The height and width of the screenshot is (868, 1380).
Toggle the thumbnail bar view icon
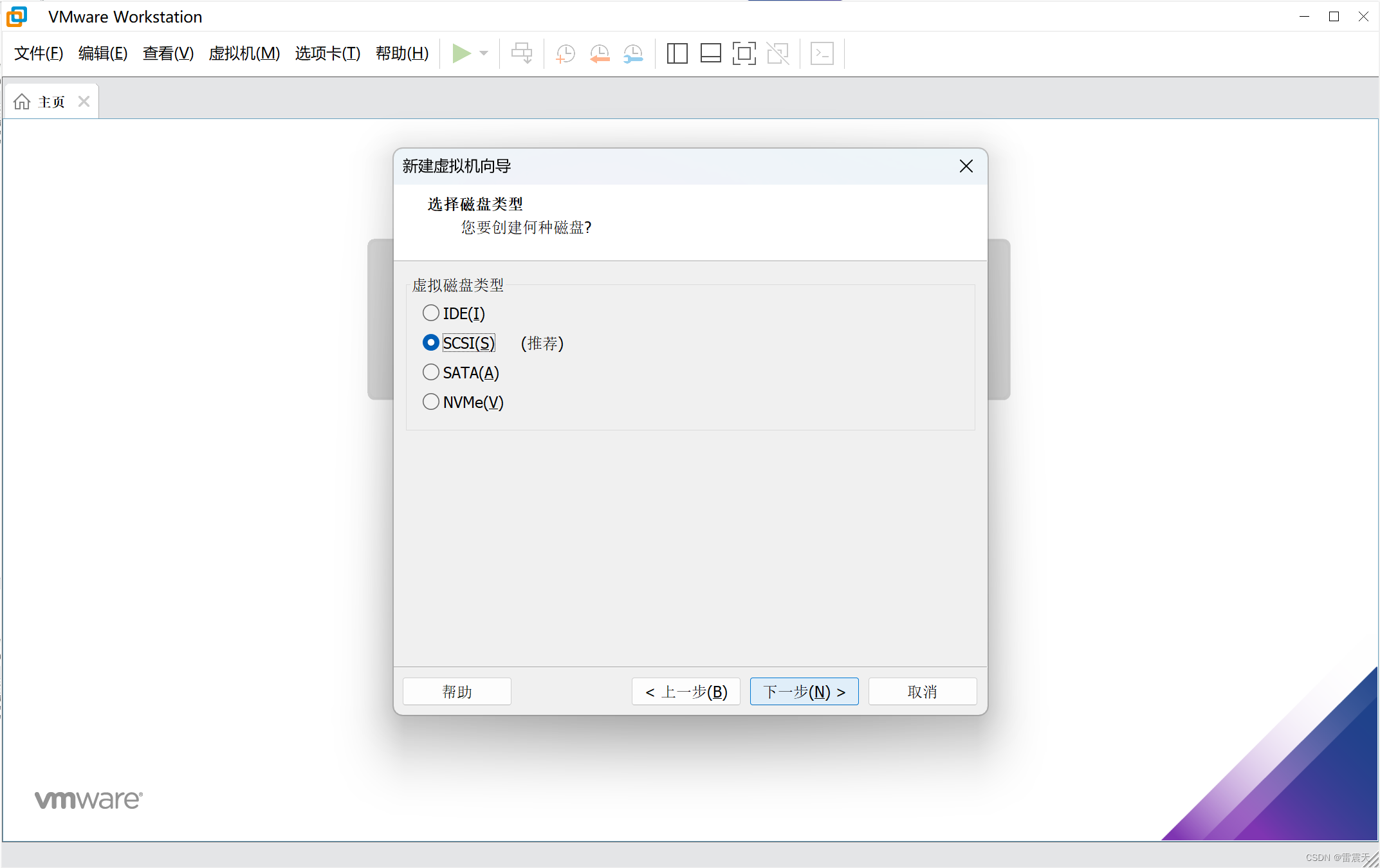point(710,53)
